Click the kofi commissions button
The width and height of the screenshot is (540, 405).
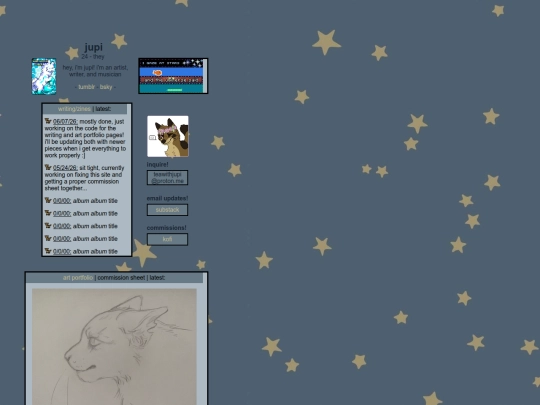pos(167,239)
